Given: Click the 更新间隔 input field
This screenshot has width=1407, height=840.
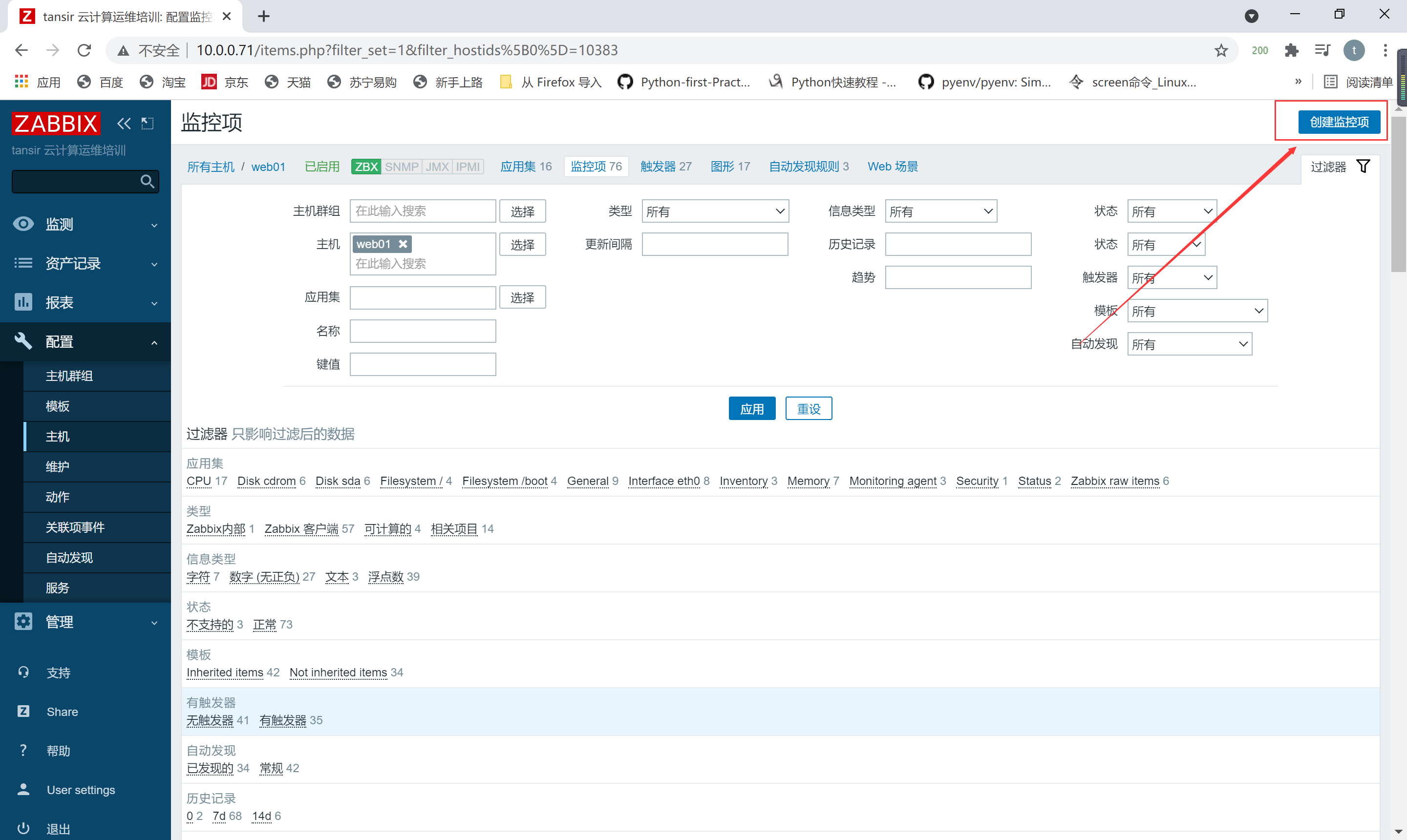Looking at the screenshot, I should [715, 244].
